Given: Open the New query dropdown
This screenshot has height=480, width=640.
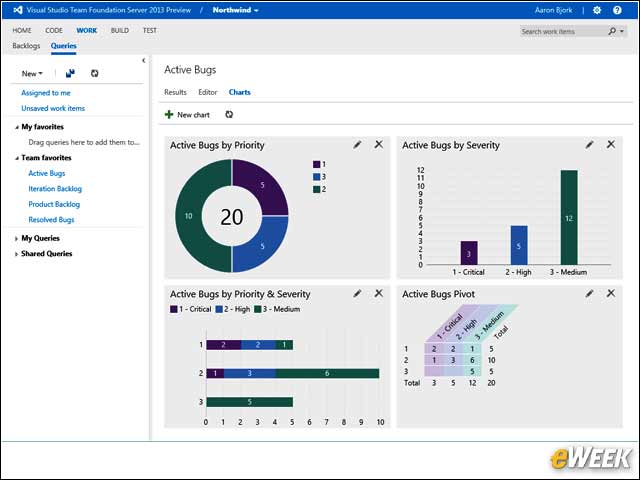Looking at the screenshot, I should tap(32, 74).
